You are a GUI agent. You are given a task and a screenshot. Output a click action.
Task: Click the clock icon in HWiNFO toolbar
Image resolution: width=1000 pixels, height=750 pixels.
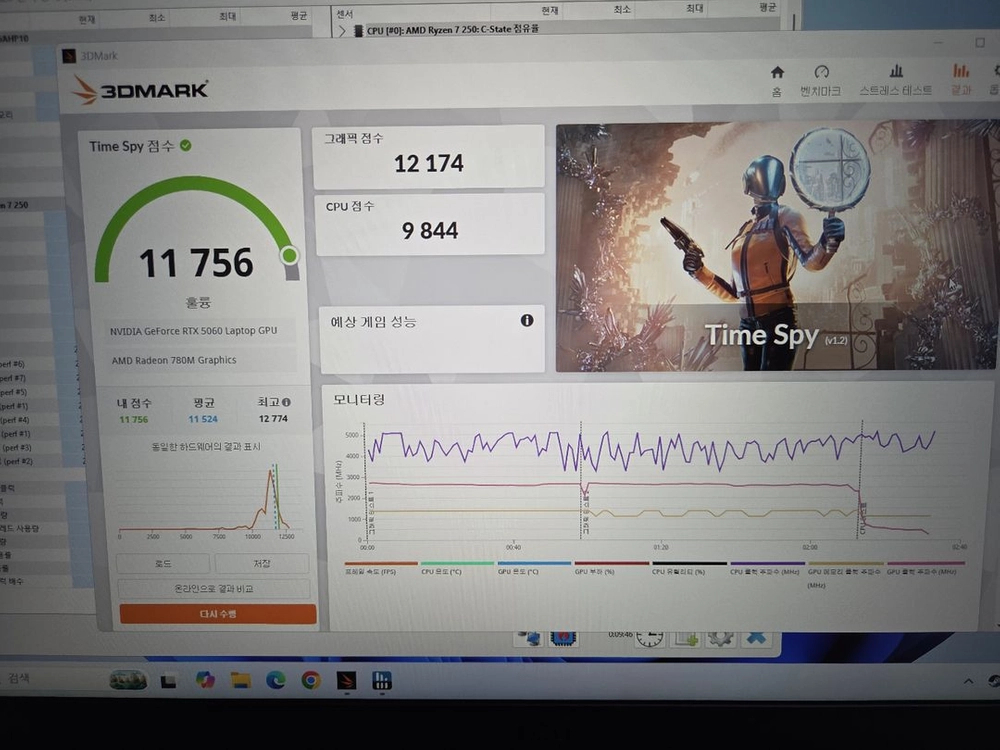pyautogui.click(x=649, y=638)
